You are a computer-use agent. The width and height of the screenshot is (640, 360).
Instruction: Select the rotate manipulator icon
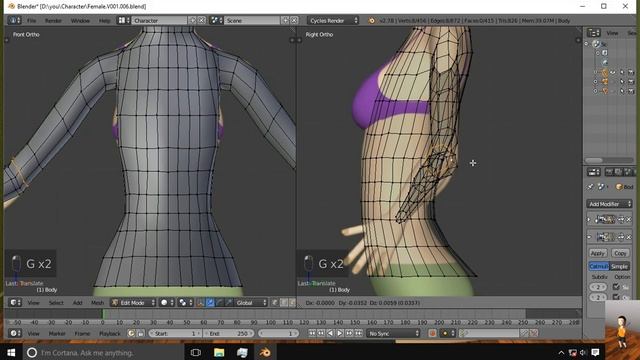(220, 302)
